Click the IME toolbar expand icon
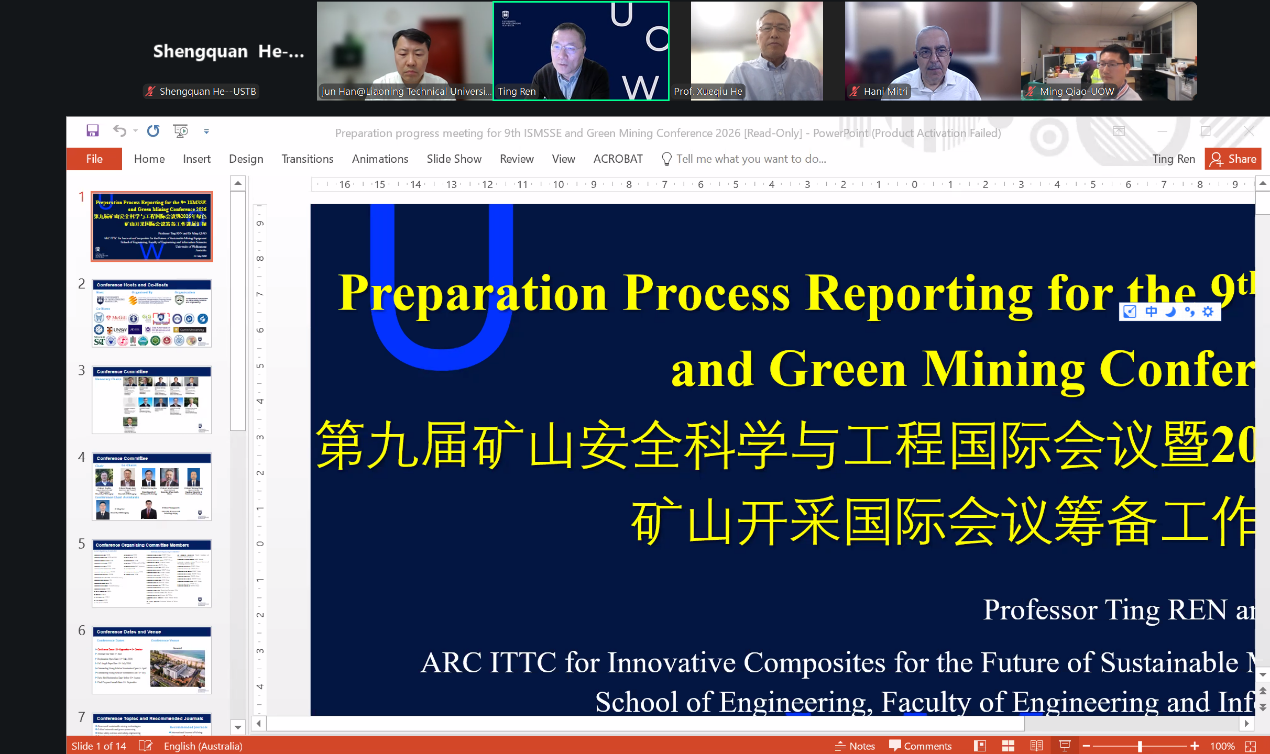Image resolution: width=1270 pixels, height=754 pixels. (1130, 312)
